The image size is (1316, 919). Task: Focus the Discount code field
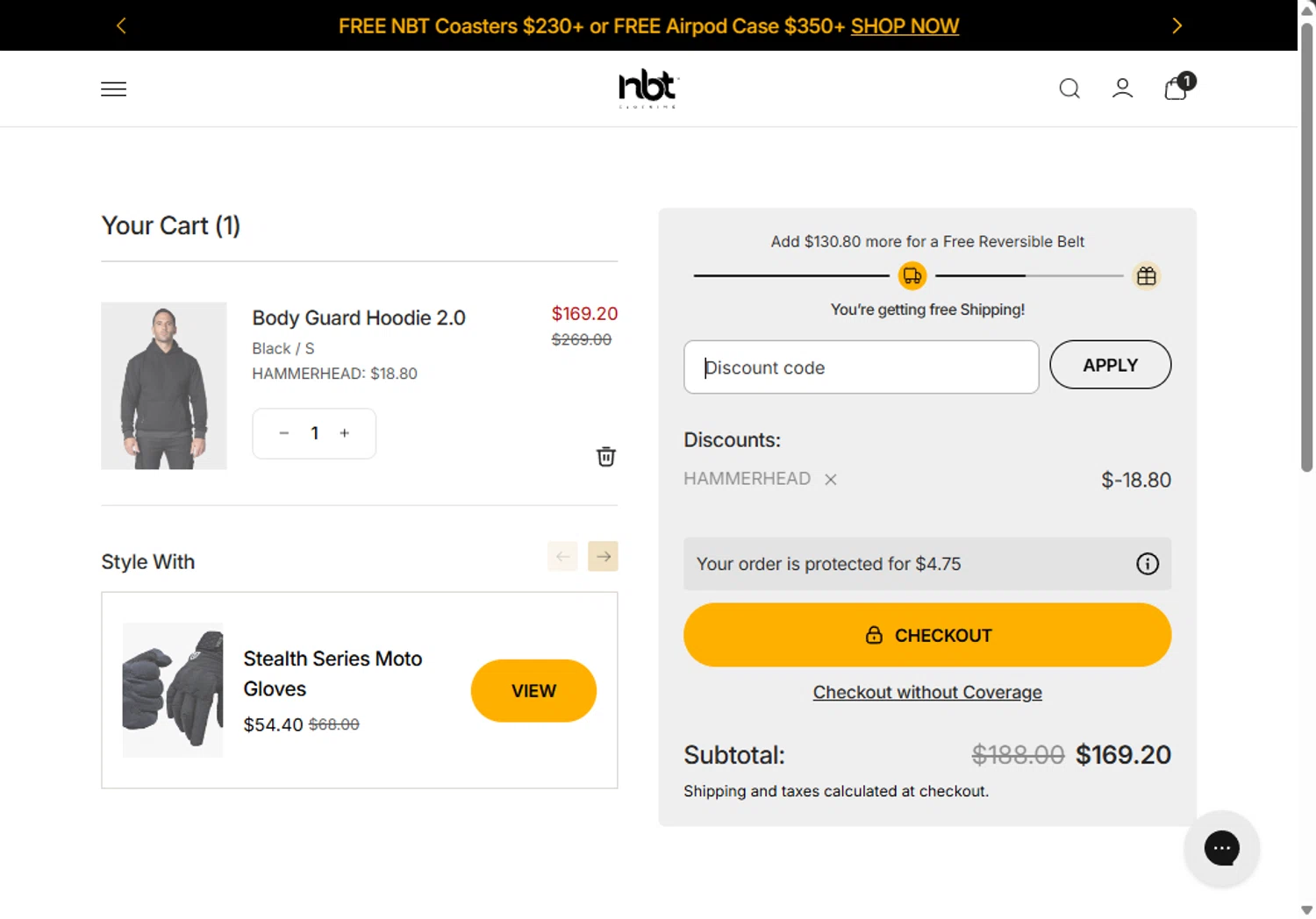coord(862,367)
